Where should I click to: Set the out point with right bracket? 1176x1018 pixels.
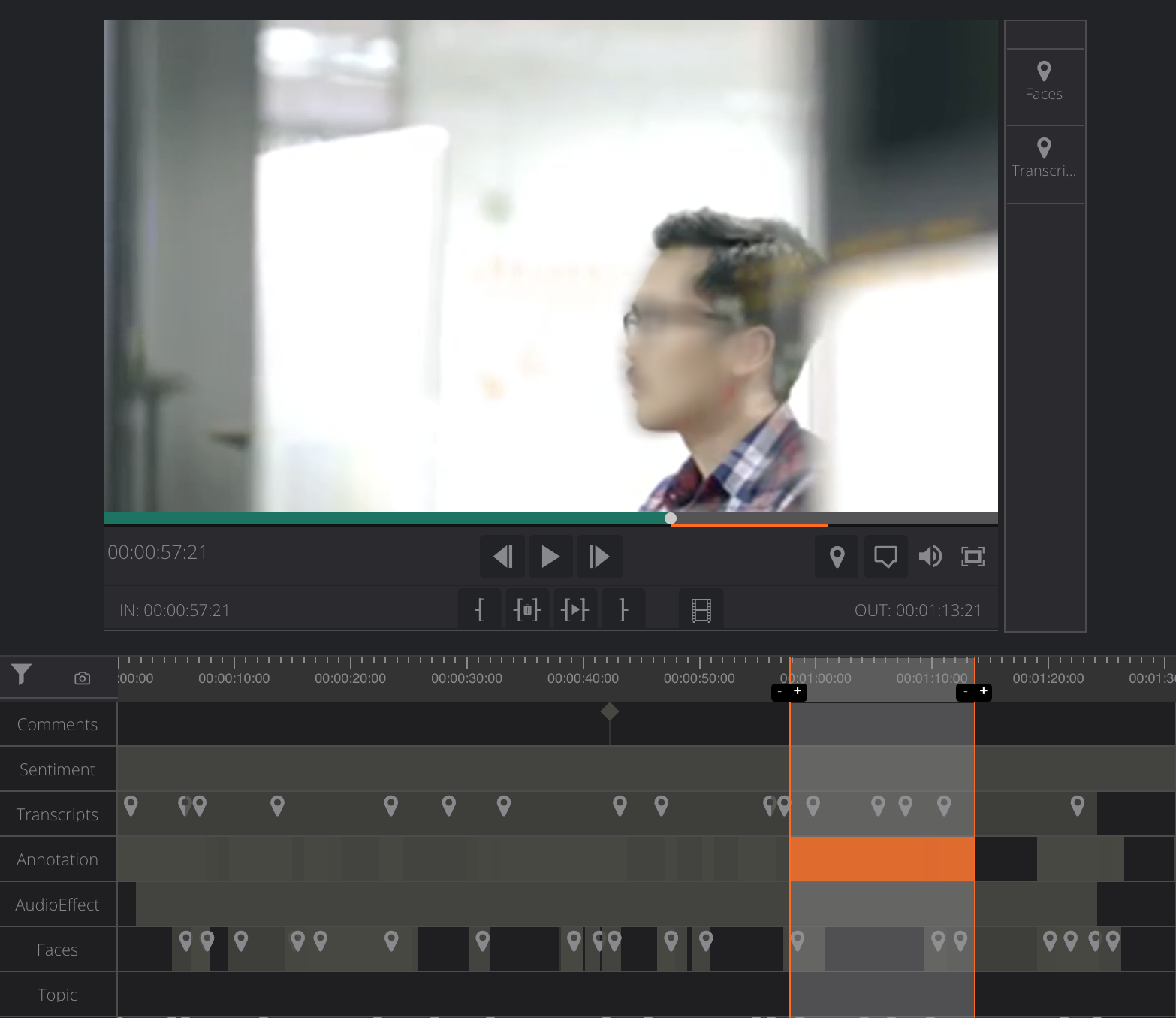click(x=623, y=609)
